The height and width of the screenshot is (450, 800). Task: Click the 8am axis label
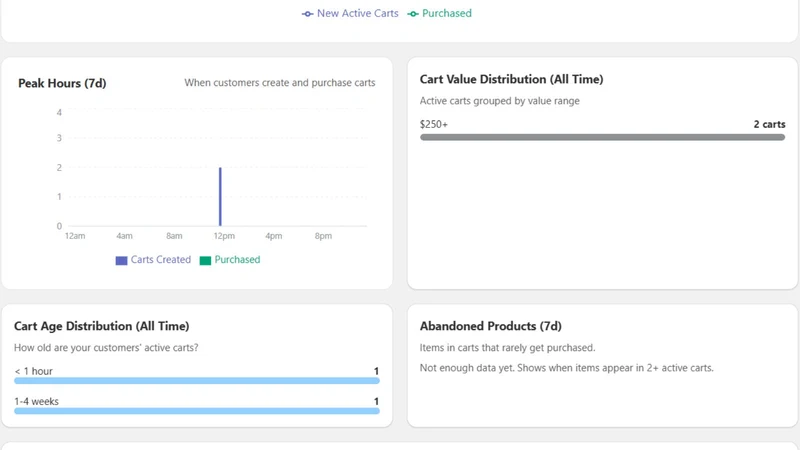pyautogui.click(x=174, y=236)
